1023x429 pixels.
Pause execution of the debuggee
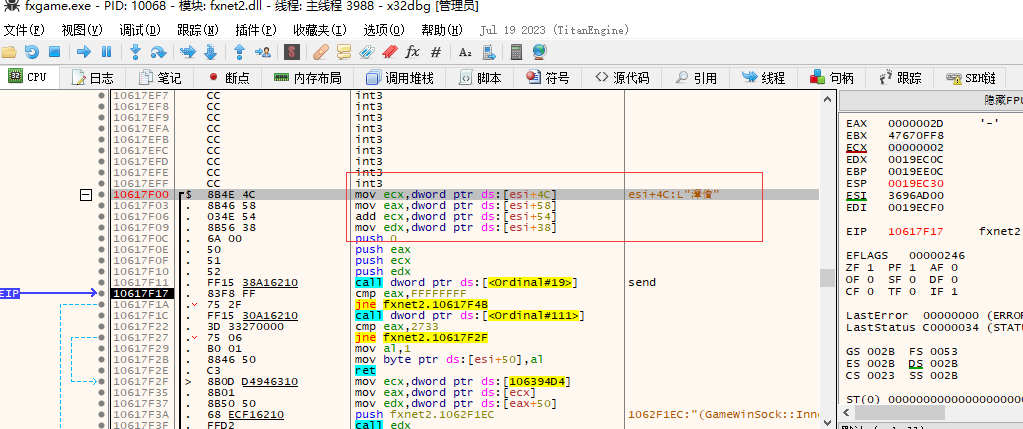(x=106, y=52)
